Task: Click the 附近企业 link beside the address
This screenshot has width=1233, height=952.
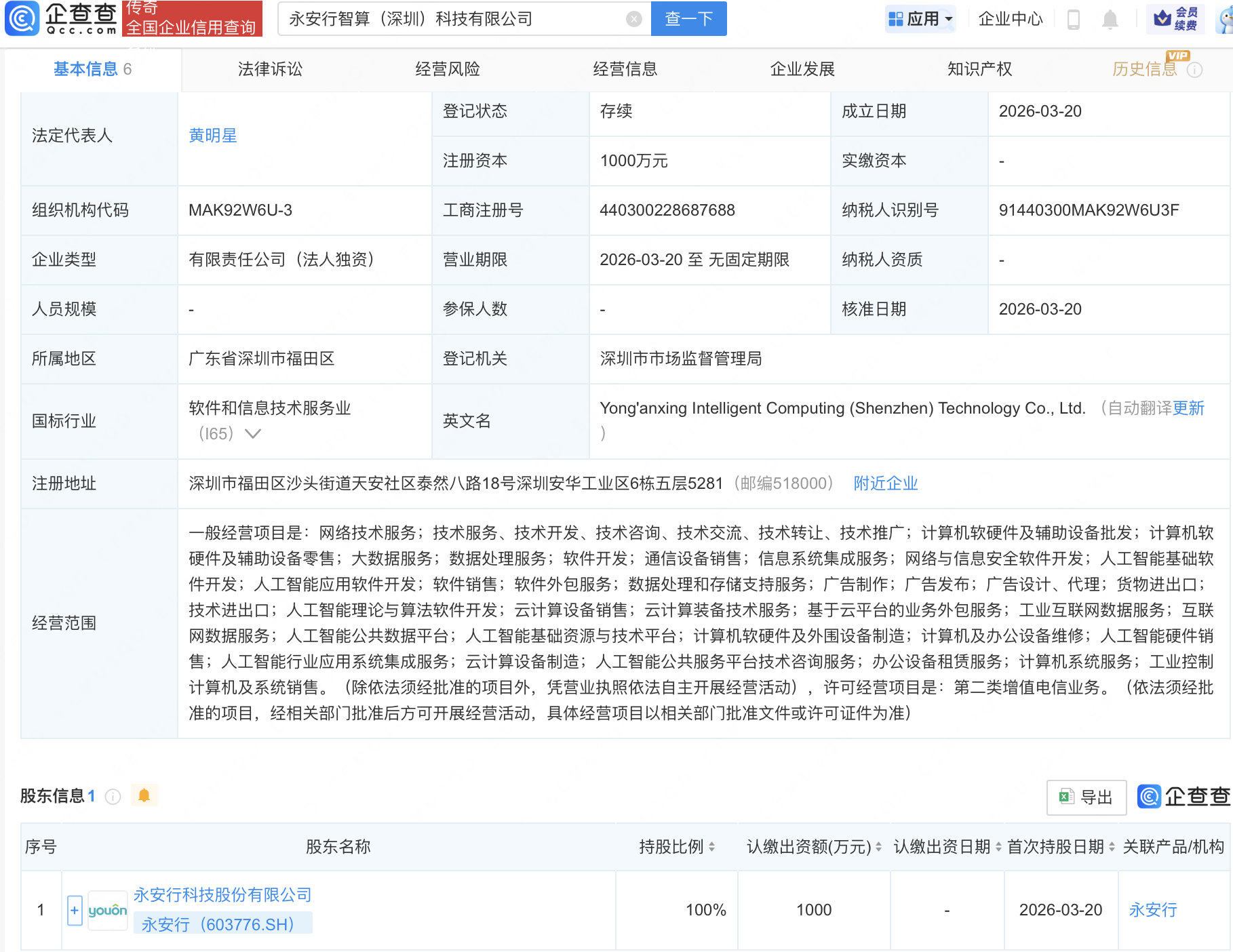Action: point(884,483)
